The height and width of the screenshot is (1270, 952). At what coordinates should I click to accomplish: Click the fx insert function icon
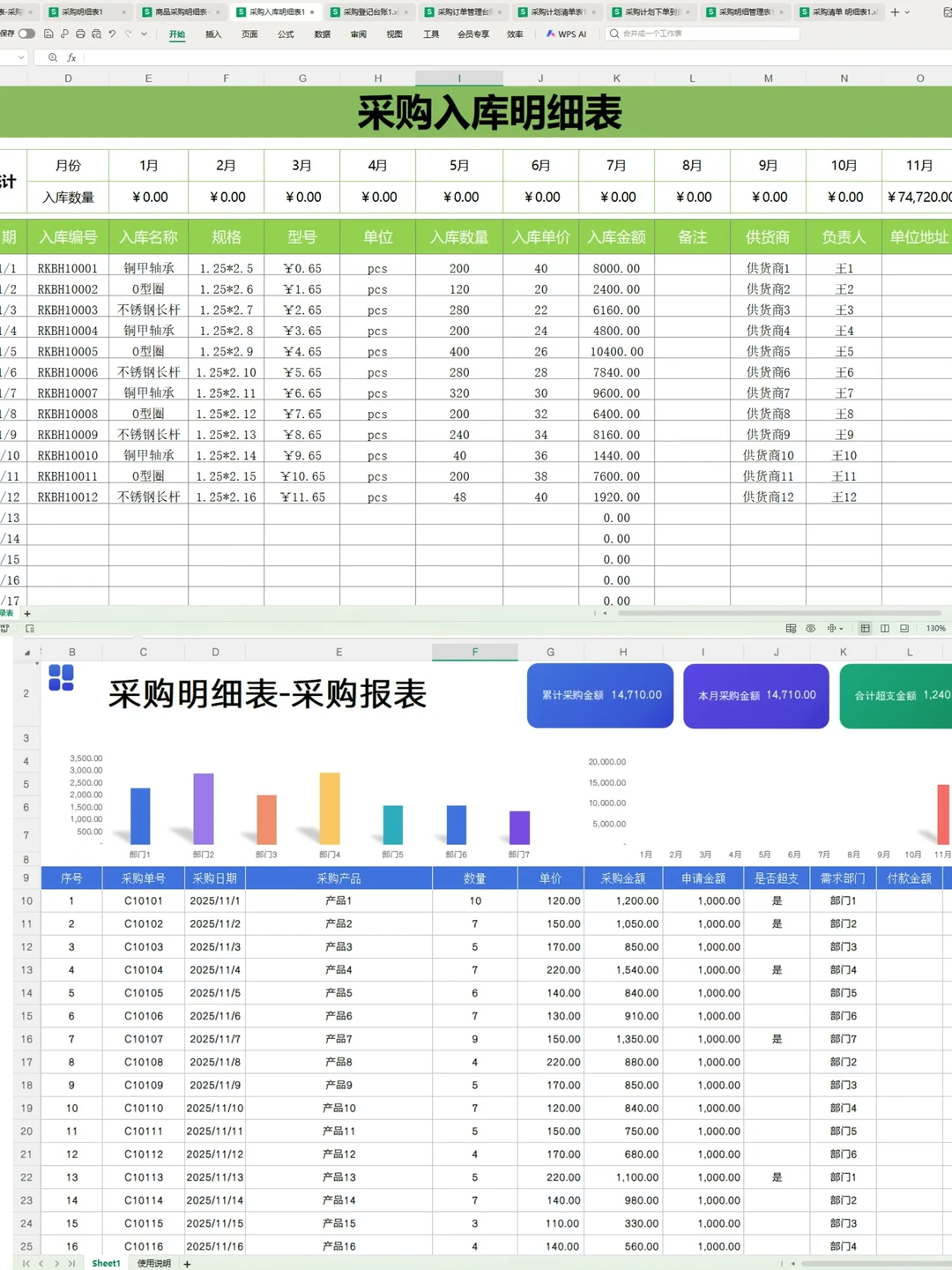click(x=71, y=57)
